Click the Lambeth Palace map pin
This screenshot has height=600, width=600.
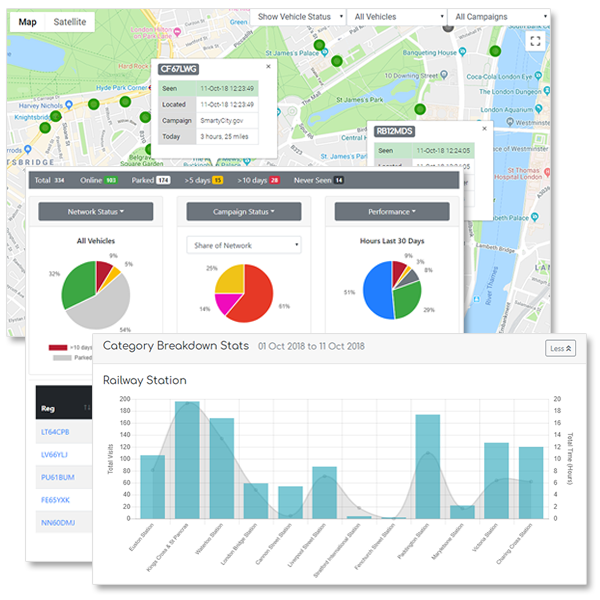(x=535, y=217)
